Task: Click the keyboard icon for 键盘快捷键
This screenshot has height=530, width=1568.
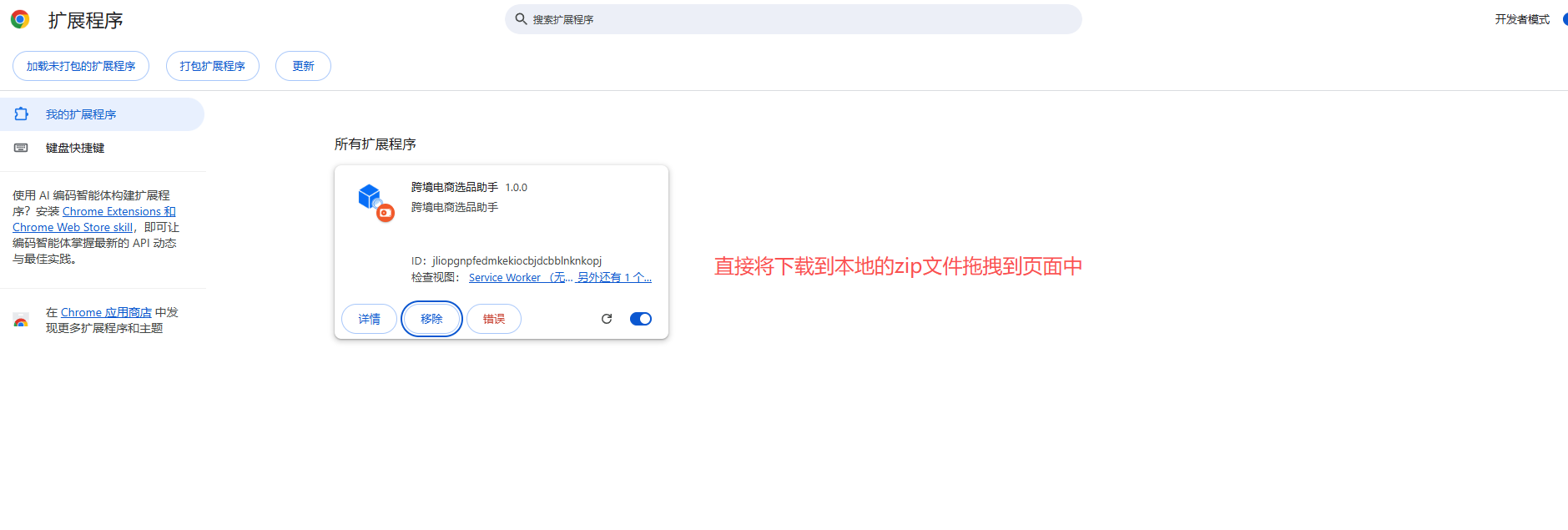Action: [x=21, y=148]
